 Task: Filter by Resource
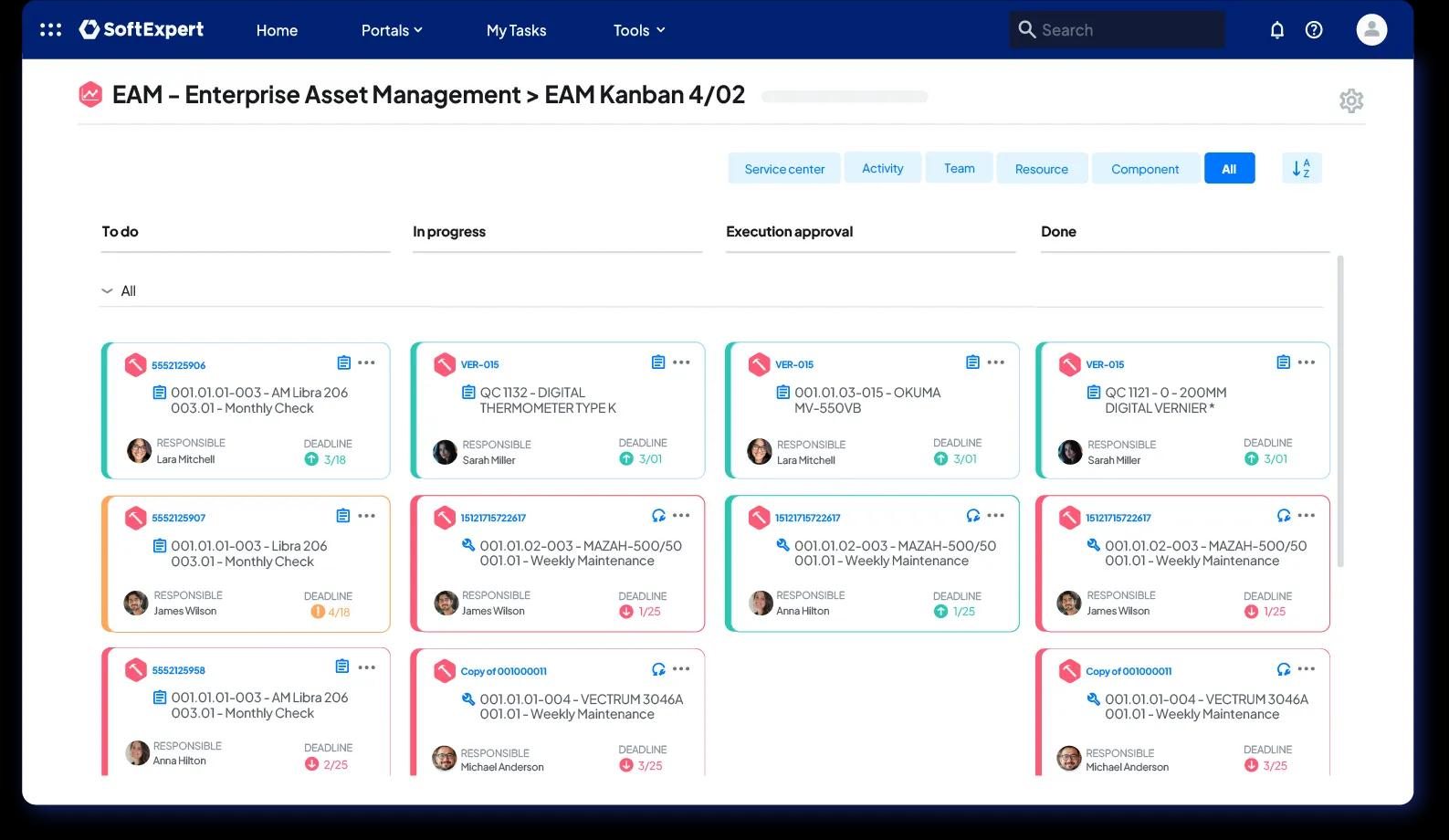click(1042, 169)
